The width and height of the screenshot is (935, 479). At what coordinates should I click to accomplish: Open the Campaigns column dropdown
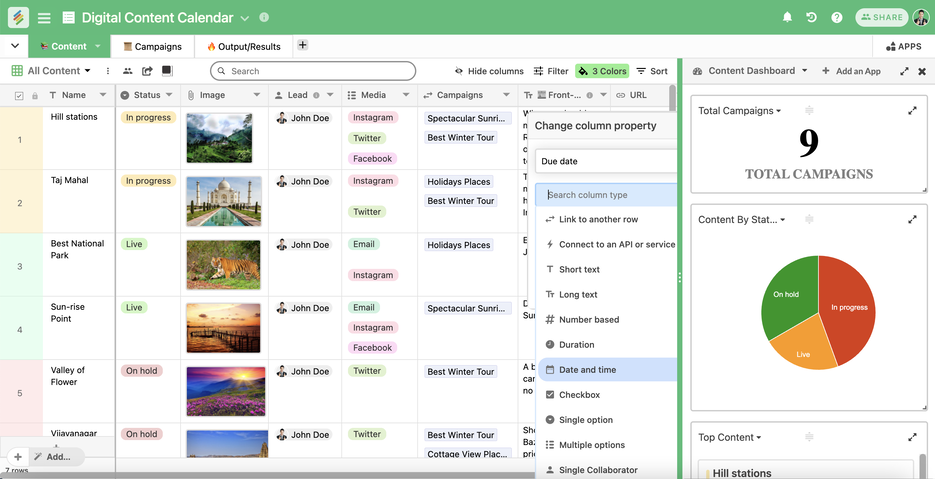(x=506, y=95)
